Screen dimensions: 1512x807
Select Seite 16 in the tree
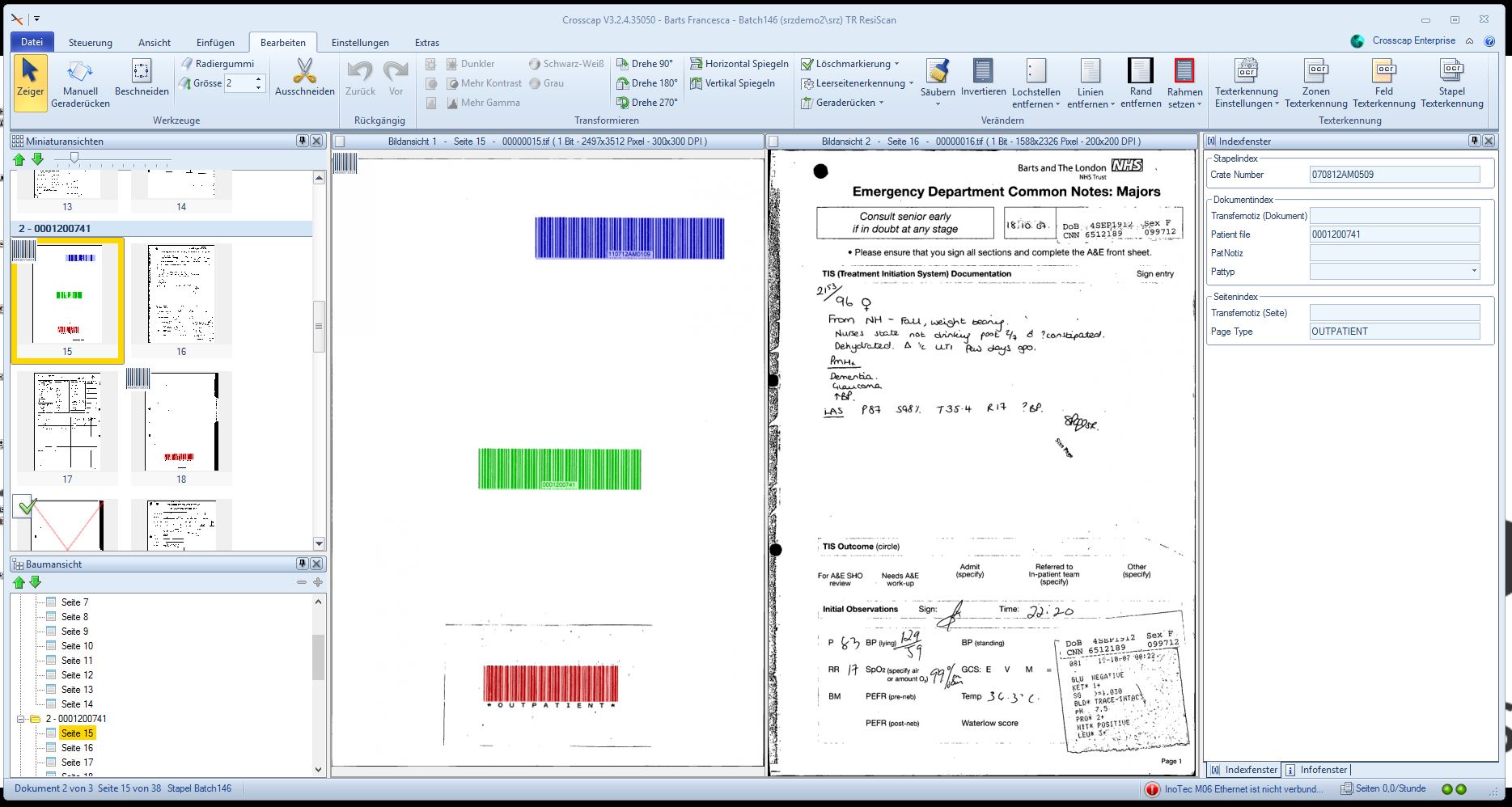coord(77,748)
